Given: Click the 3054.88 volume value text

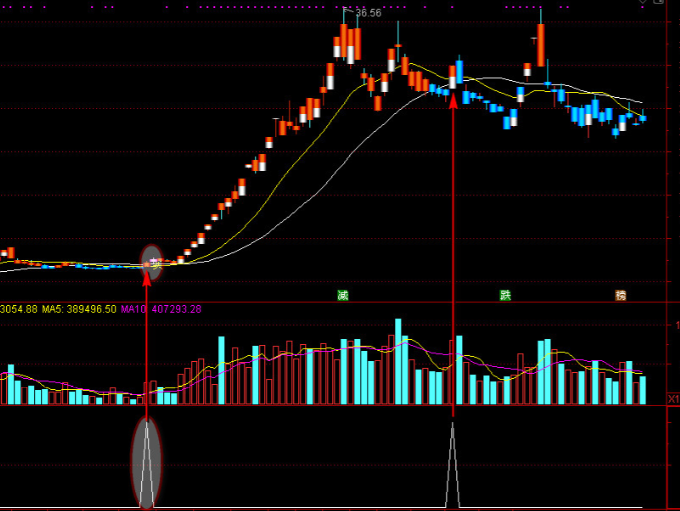Looking at the screenshot, I should (x=19, y=309).
